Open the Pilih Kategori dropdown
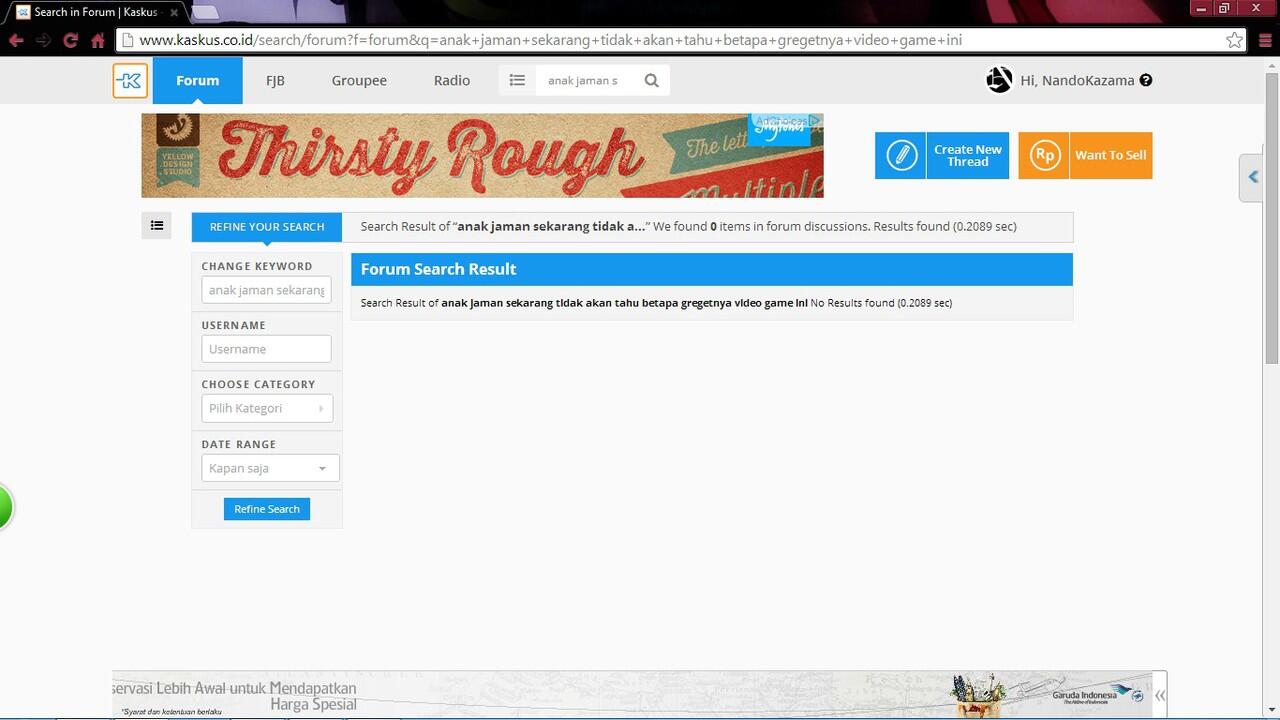This screenshot has width=1280, height=720. 267,408
